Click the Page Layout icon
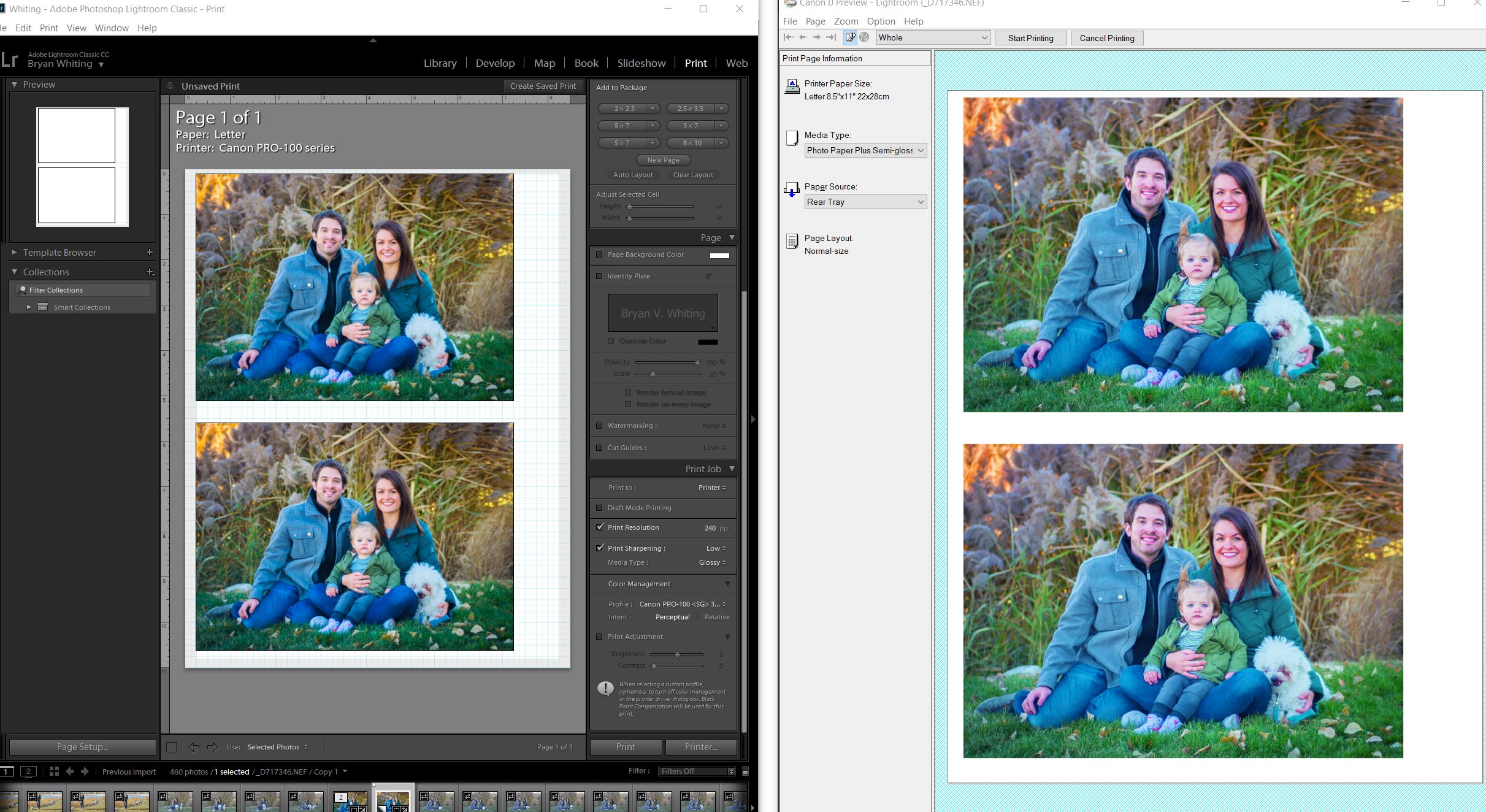The height and width of the screenshot is (812, 1486). 792,242
